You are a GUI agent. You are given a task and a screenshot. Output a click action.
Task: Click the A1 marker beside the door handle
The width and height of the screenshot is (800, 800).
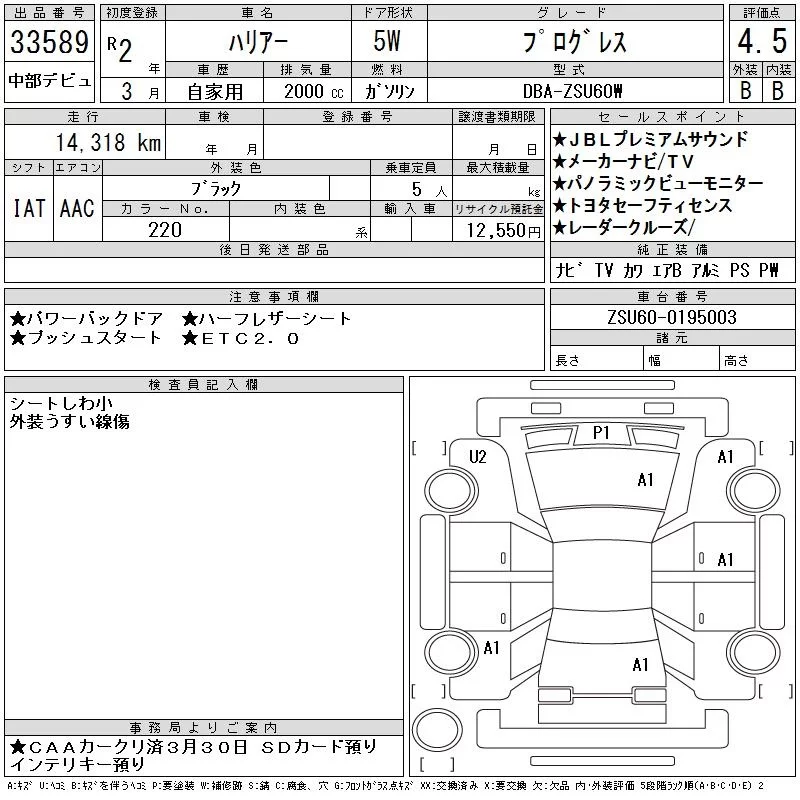point(726,560)
